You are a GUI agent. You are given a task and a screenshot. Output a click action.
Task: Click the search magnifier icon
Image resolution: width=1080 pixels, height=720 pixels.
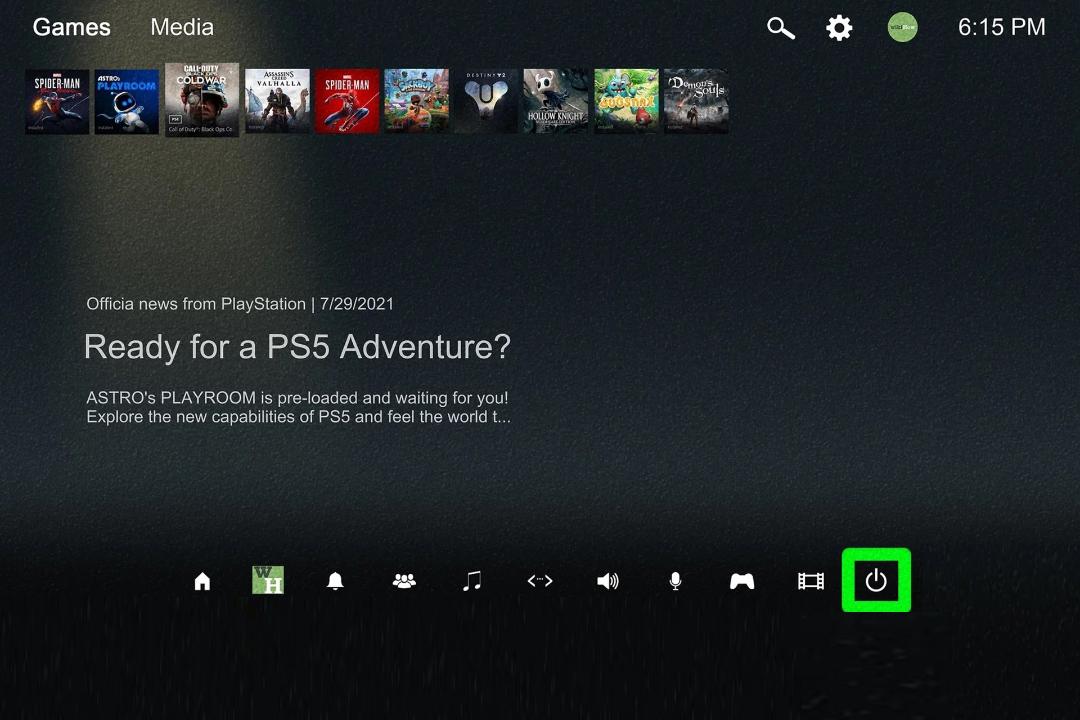pos(781,28)
